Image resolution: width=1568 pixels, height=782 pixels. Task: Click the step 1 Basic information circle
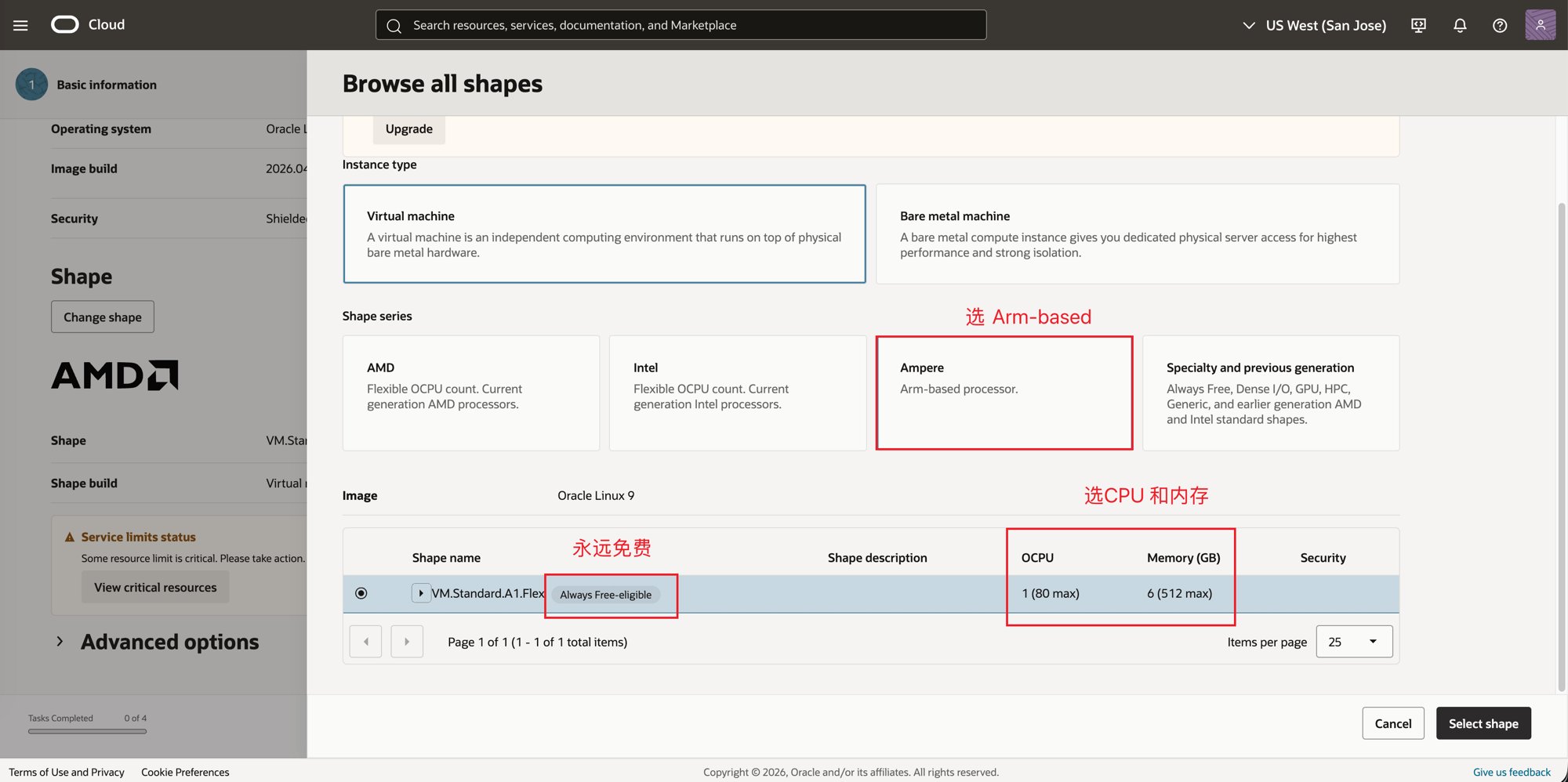[31, 84]
